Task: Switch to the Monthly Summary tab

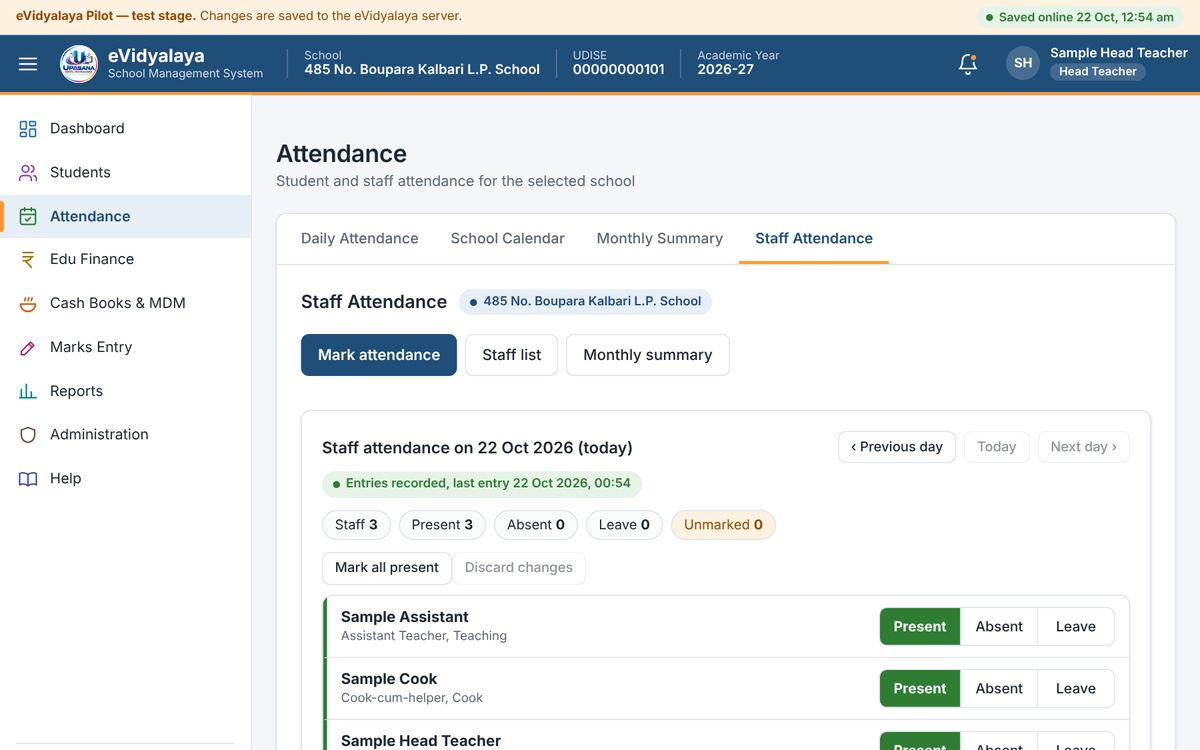Action: tap(660, 238)
